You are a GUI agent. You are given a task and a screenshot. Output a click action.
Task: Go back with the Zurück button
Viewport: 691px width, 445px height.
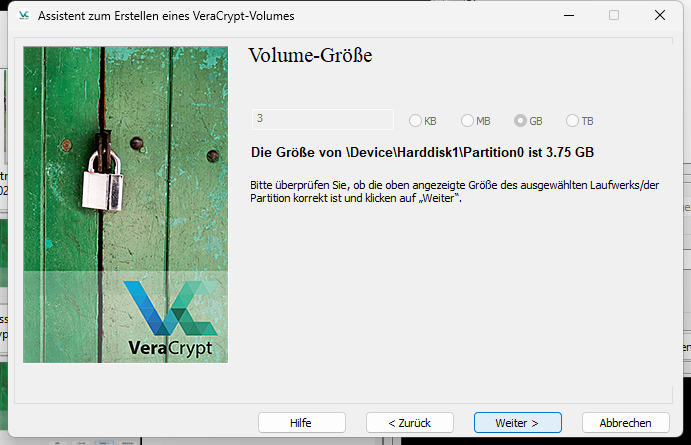(409, 423)
